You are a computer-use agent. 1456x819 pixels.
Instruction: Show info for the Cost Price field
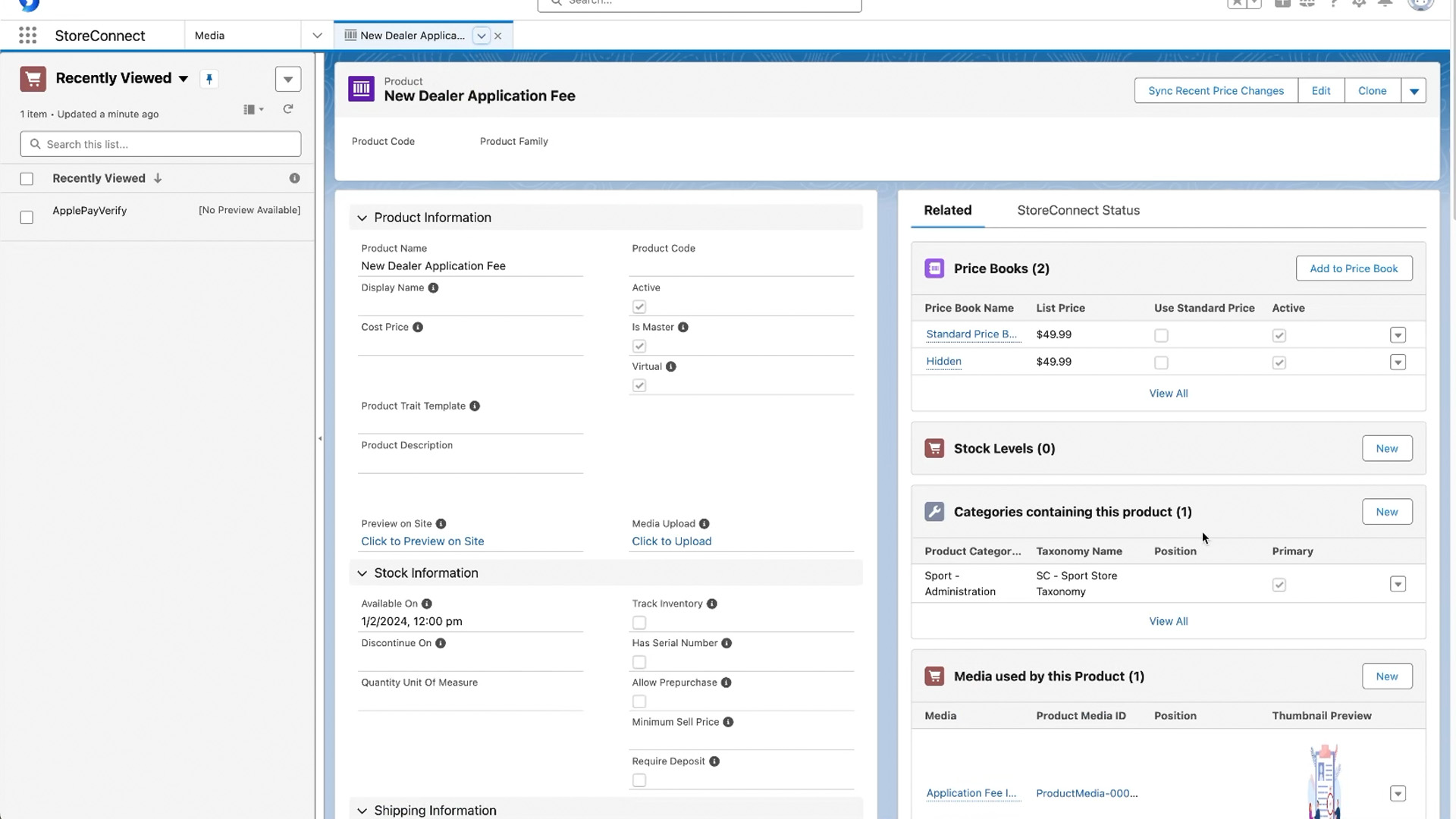[418, 328]
